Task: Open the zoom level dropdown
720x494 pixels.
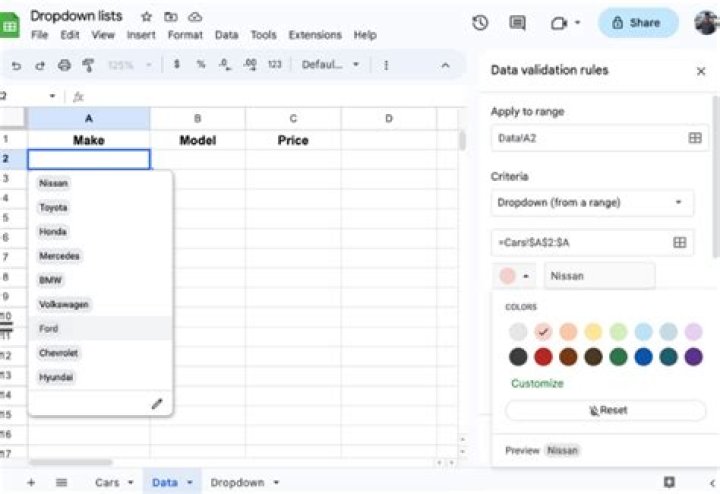Action: [x=130, y=65]
